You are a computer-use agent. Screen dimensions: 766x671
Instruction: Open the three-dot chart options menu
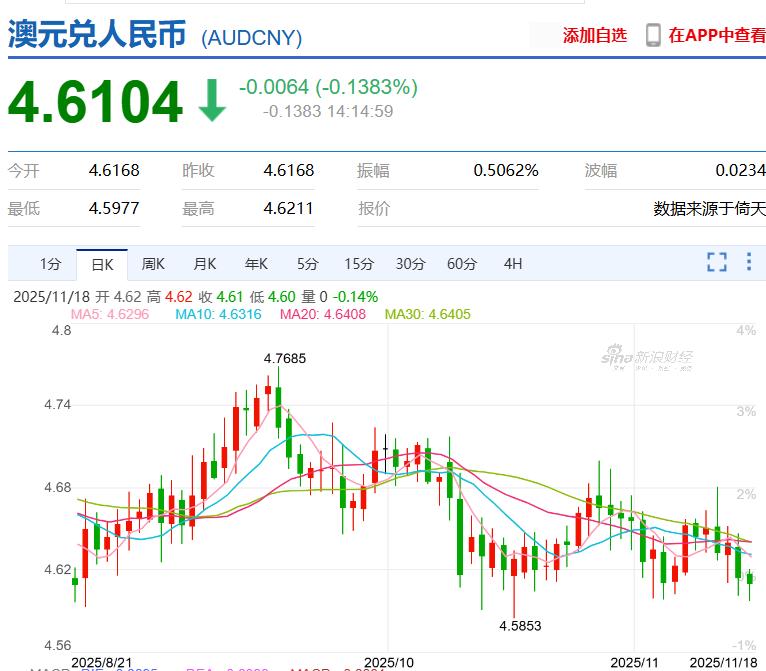(x=748, y=263)
